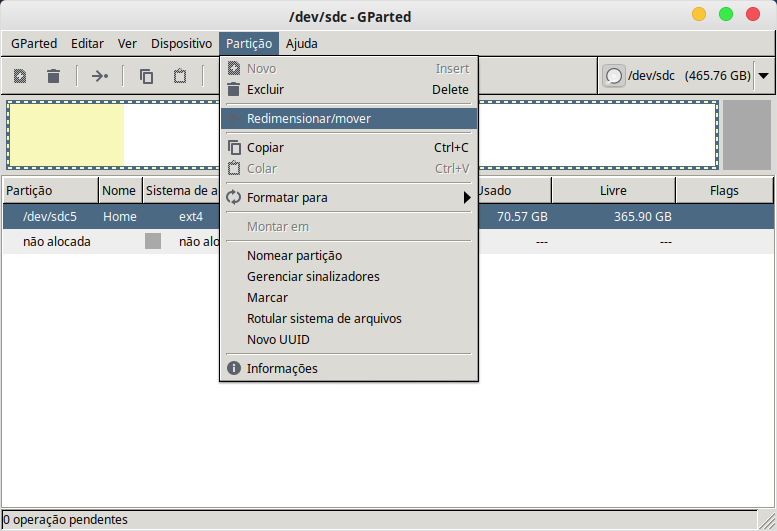
Task: Click the window resize grip in status bar
Action: tap(767, 520)
